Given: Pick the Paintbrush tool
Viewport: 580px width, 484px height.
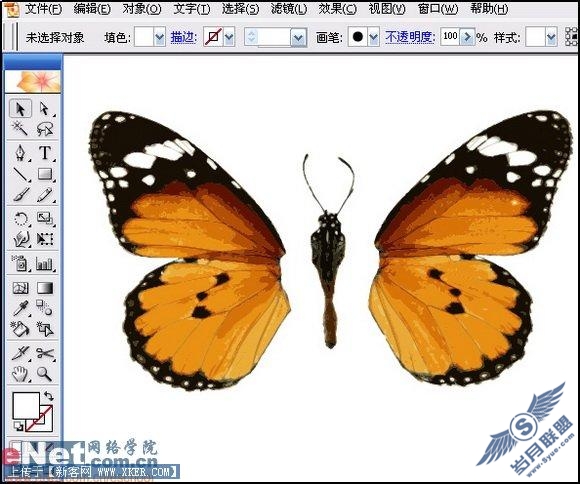Looking at the screenshot, I should coord(20,194).
